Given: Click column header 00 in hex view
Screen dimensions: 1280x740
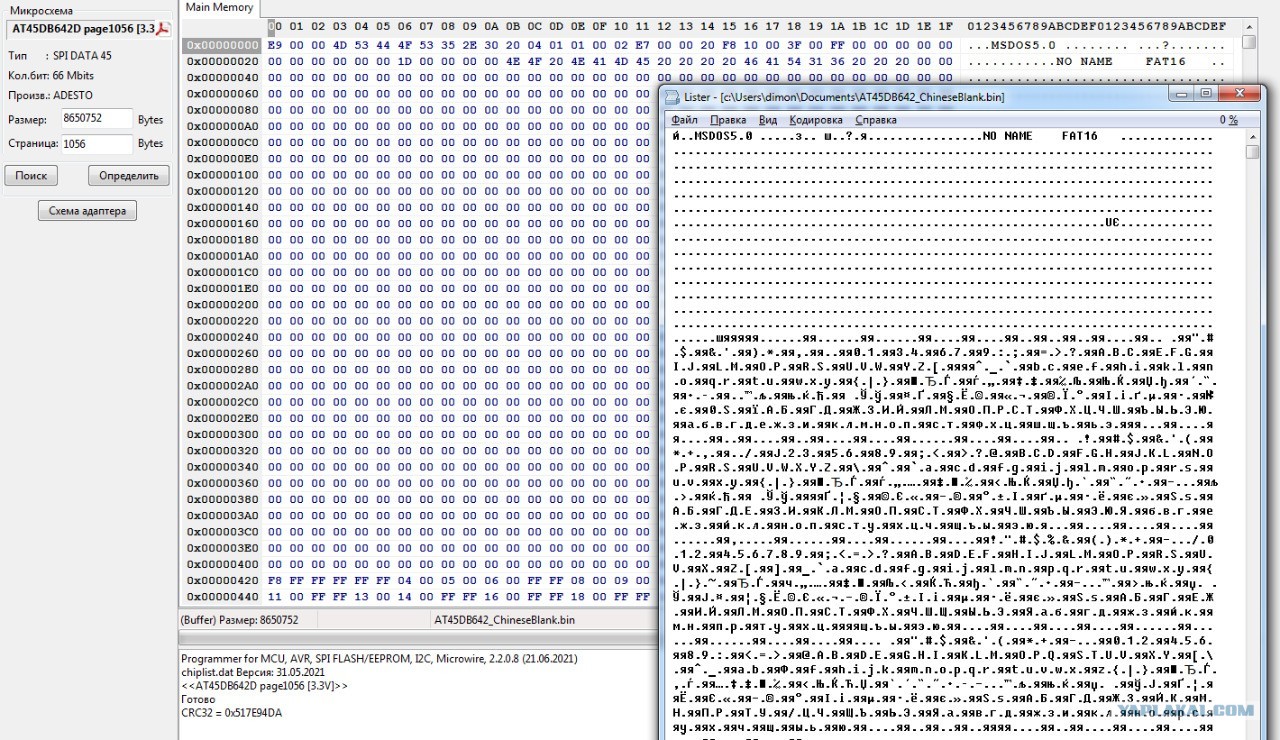Looking at the screenshot, I should click(x=275, y=26).
